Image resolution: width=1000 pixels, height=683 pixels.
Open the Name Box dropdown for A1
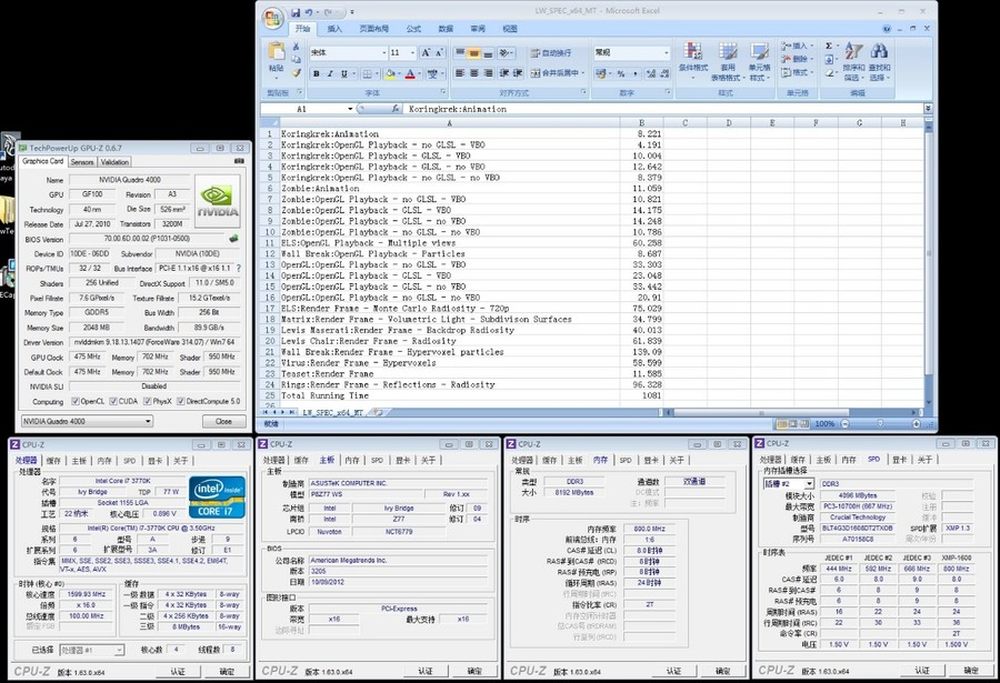point(350,109)
